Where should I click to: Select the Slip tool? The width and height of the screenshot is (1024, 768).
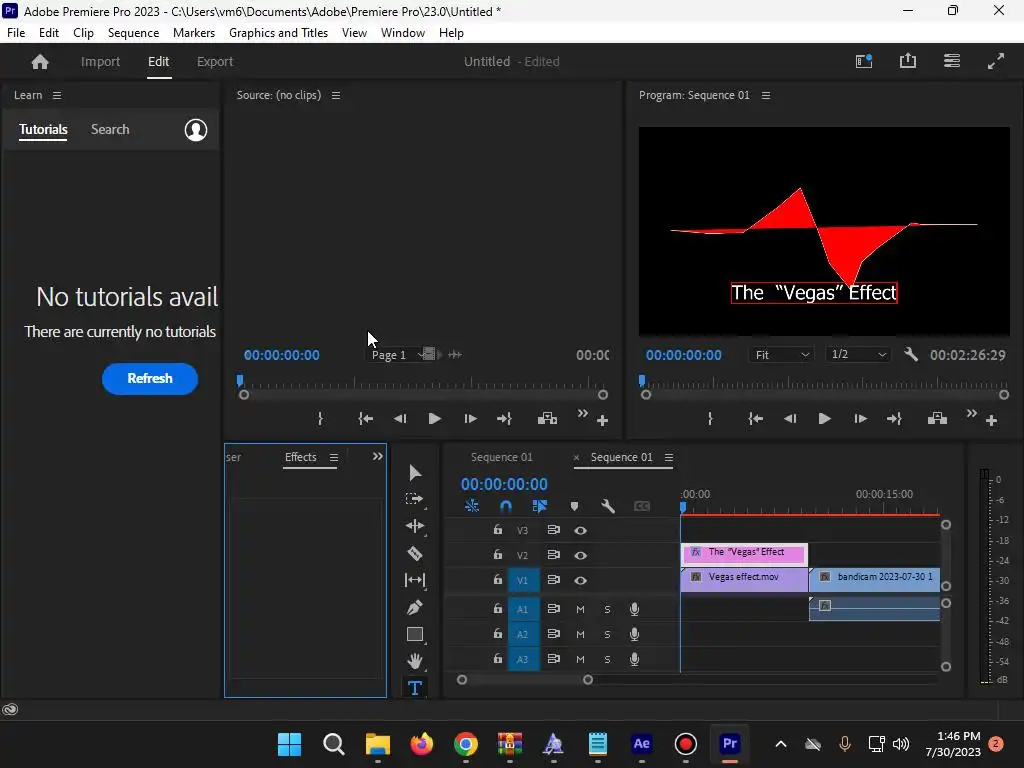[415, 580]
